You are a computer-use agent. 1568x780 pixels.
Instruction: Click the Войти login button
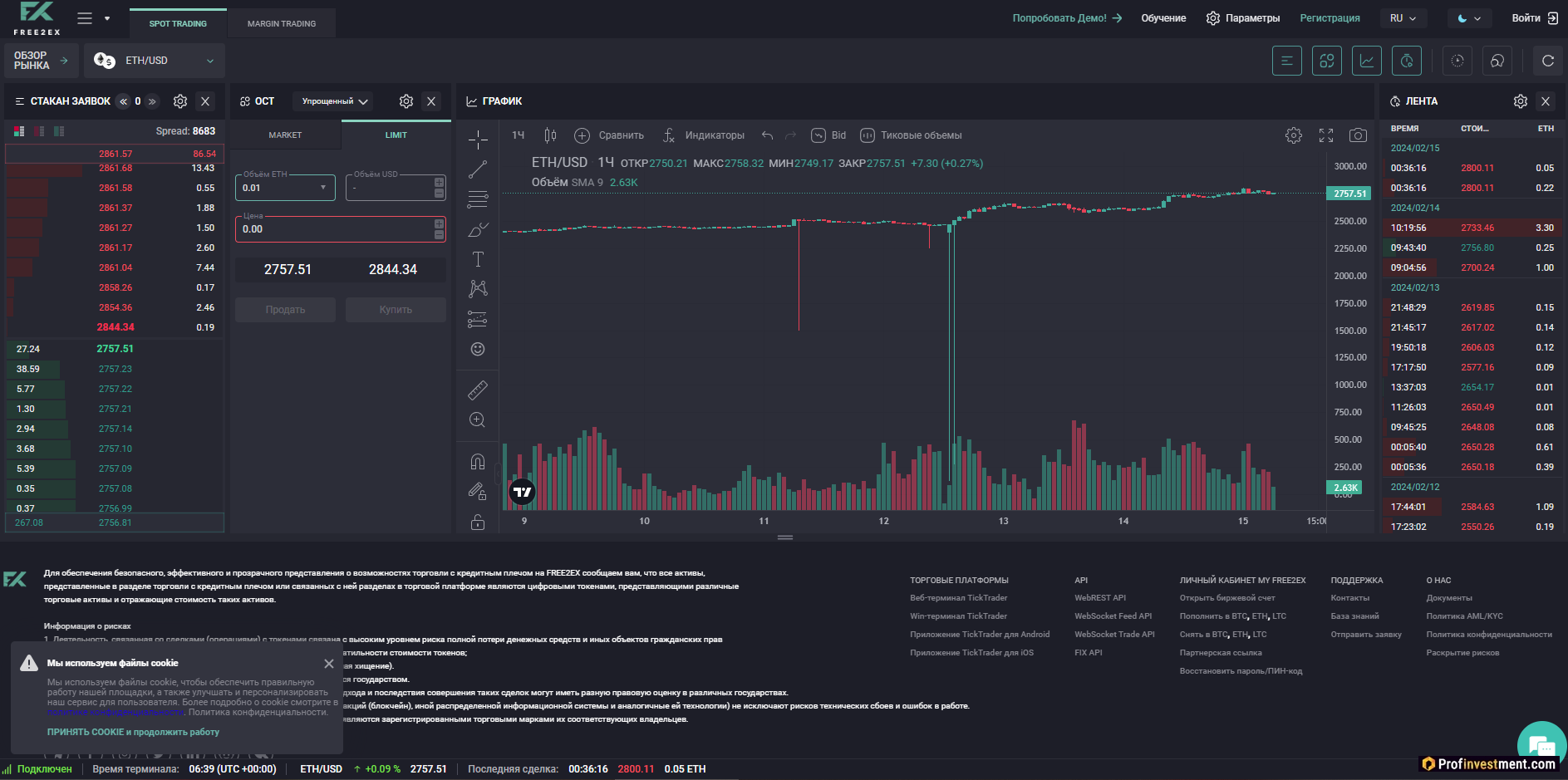click(x=1534, y=18)
